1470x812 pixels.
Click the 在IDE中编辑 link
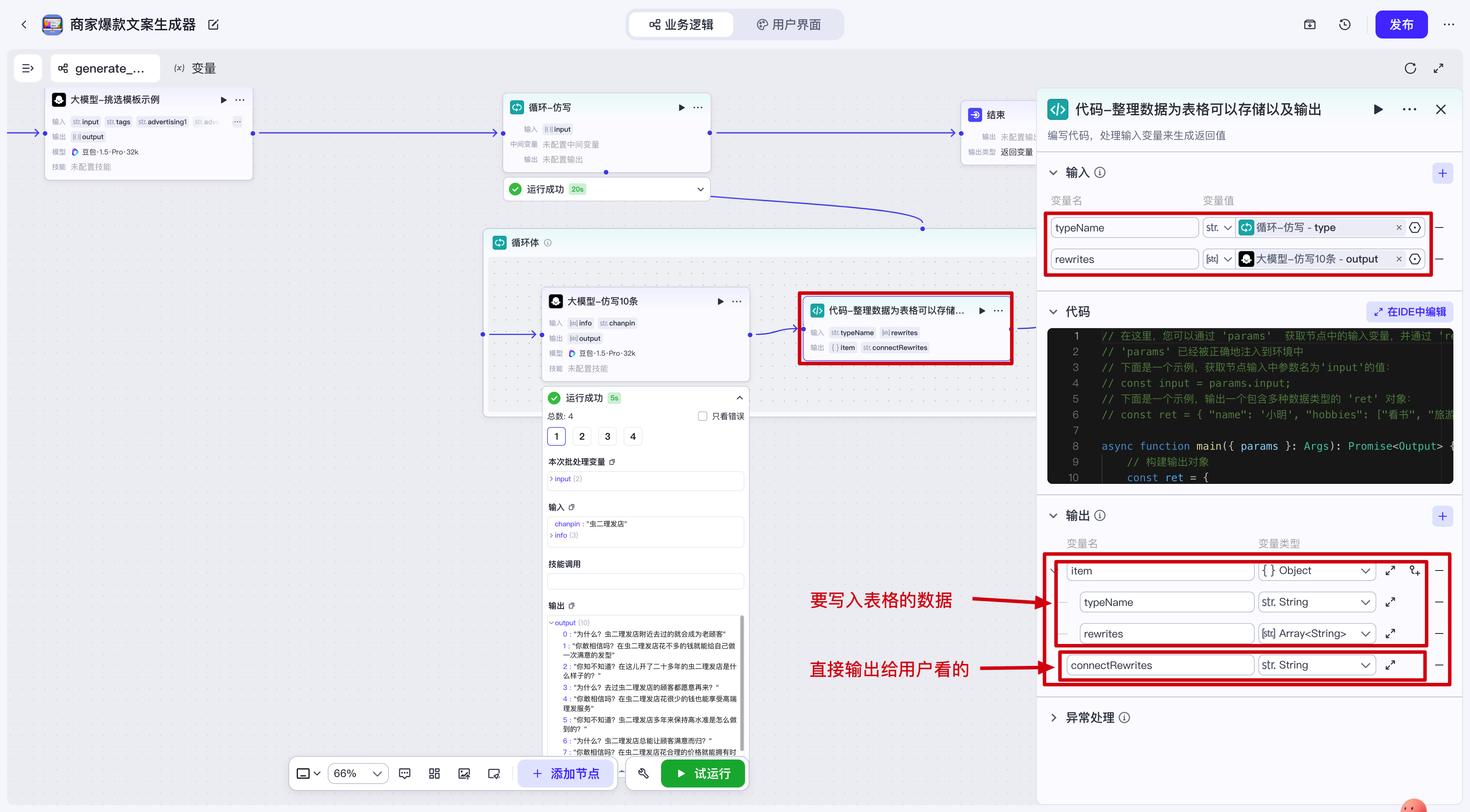click(1410, 311)
